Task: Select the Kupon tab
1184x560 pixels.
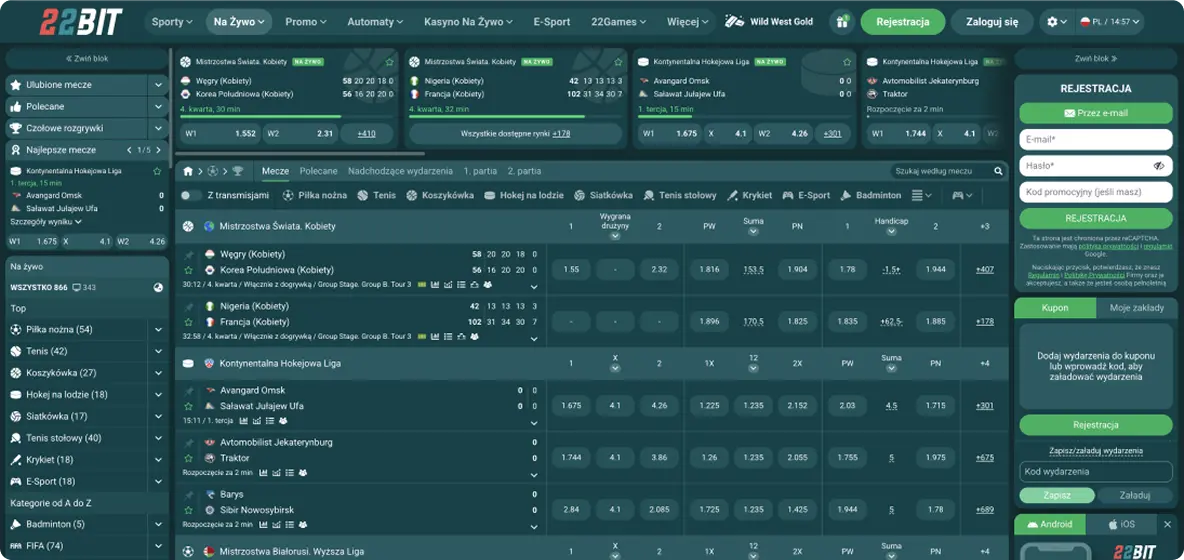Action: click(x=1055, y=308)
